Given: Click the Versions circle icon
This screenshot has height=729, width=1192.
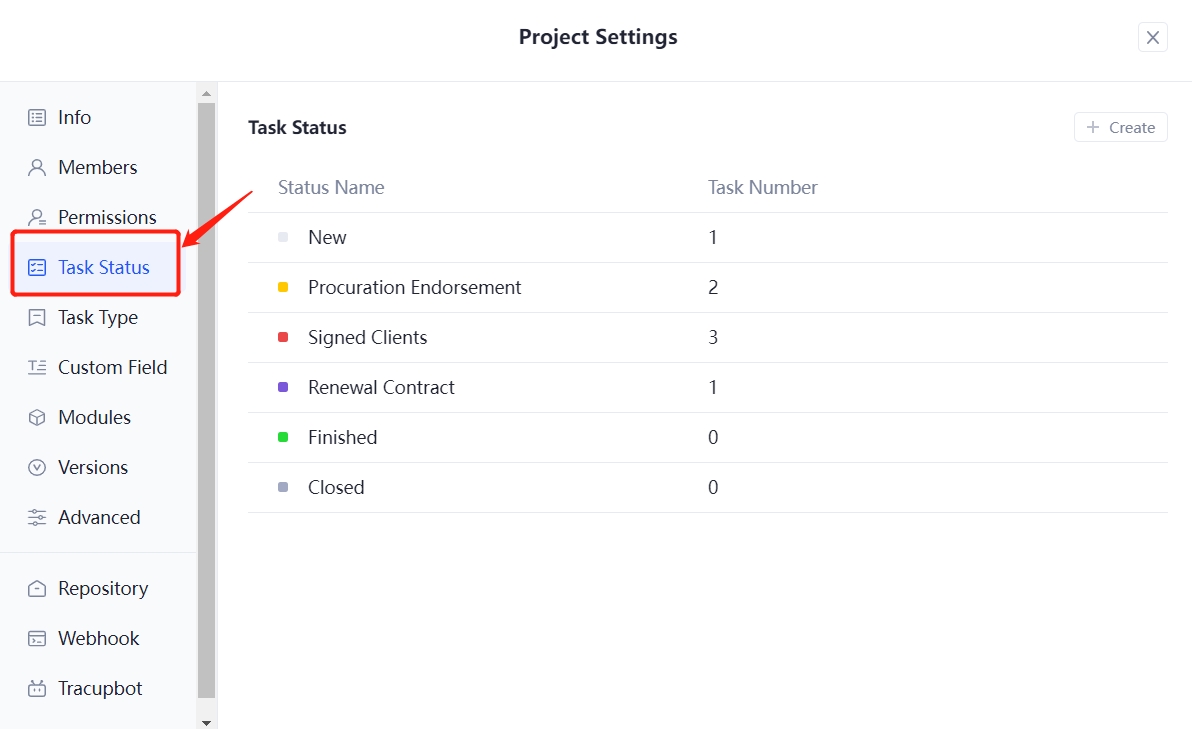Looking at the screenshot, I should [x=37, y=467].
